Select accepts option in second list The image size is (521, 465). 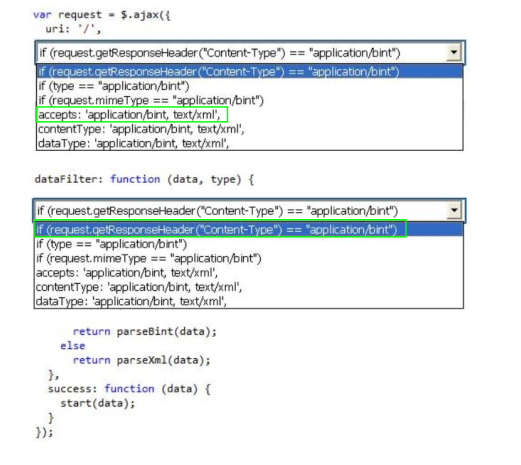[249, 273]
